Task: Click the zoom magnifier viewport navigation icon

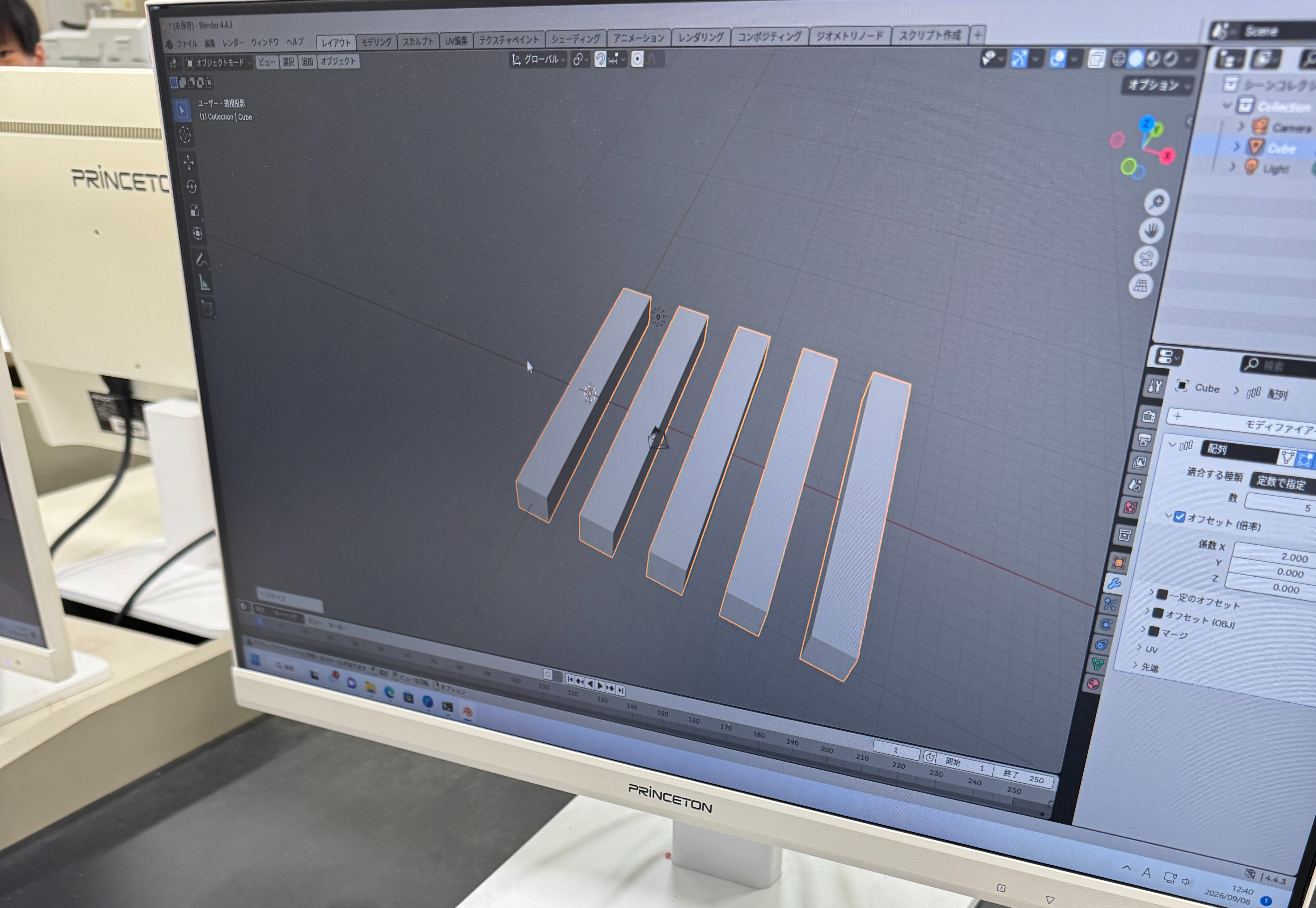Action: tap(1157, 202)
